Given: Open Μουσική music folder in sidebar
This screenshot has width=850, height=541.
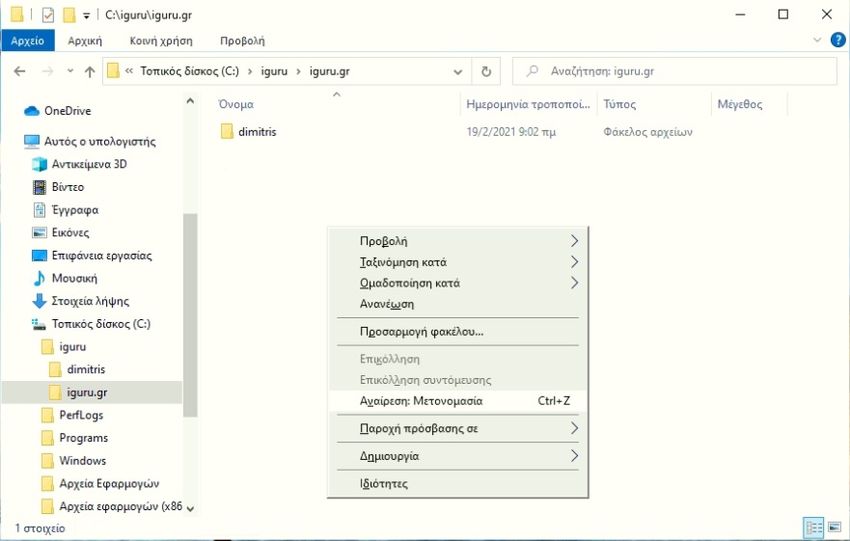Looking at the screenshot, I should click(x=73, y=278).
